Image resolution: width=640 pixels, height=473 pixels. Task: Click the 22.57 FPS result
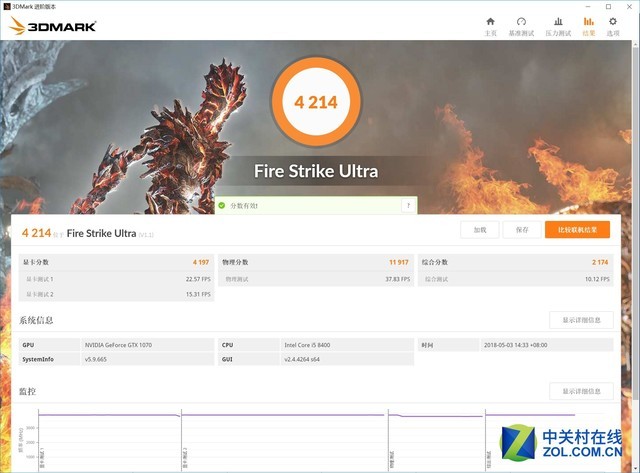point(198,279)
